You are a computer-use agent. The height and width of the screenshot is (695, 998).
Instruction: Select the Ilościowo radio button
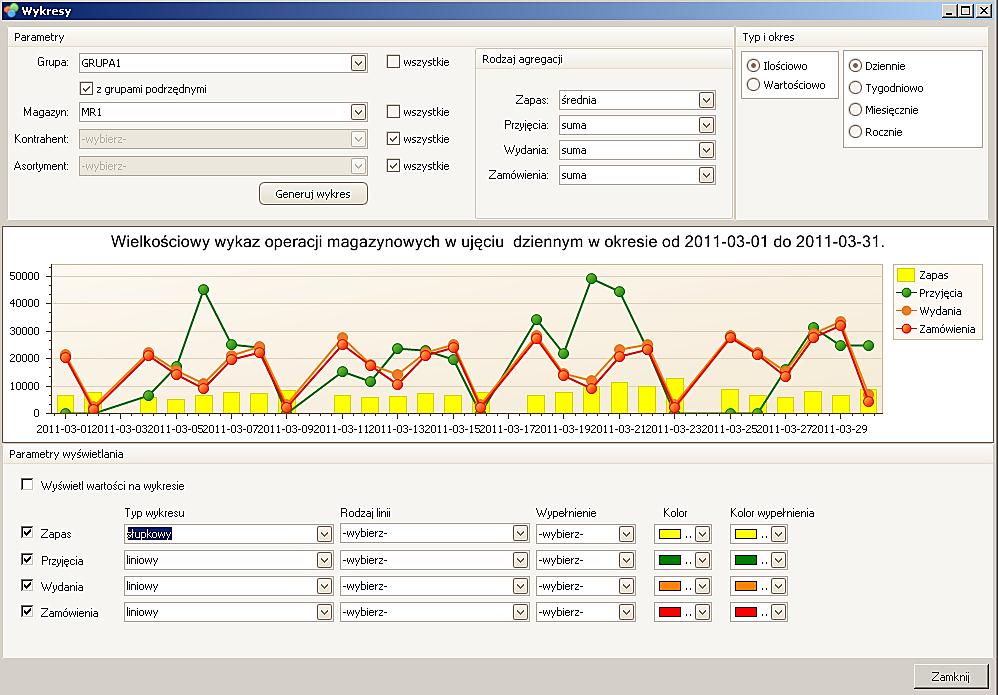tap(754, 66)
